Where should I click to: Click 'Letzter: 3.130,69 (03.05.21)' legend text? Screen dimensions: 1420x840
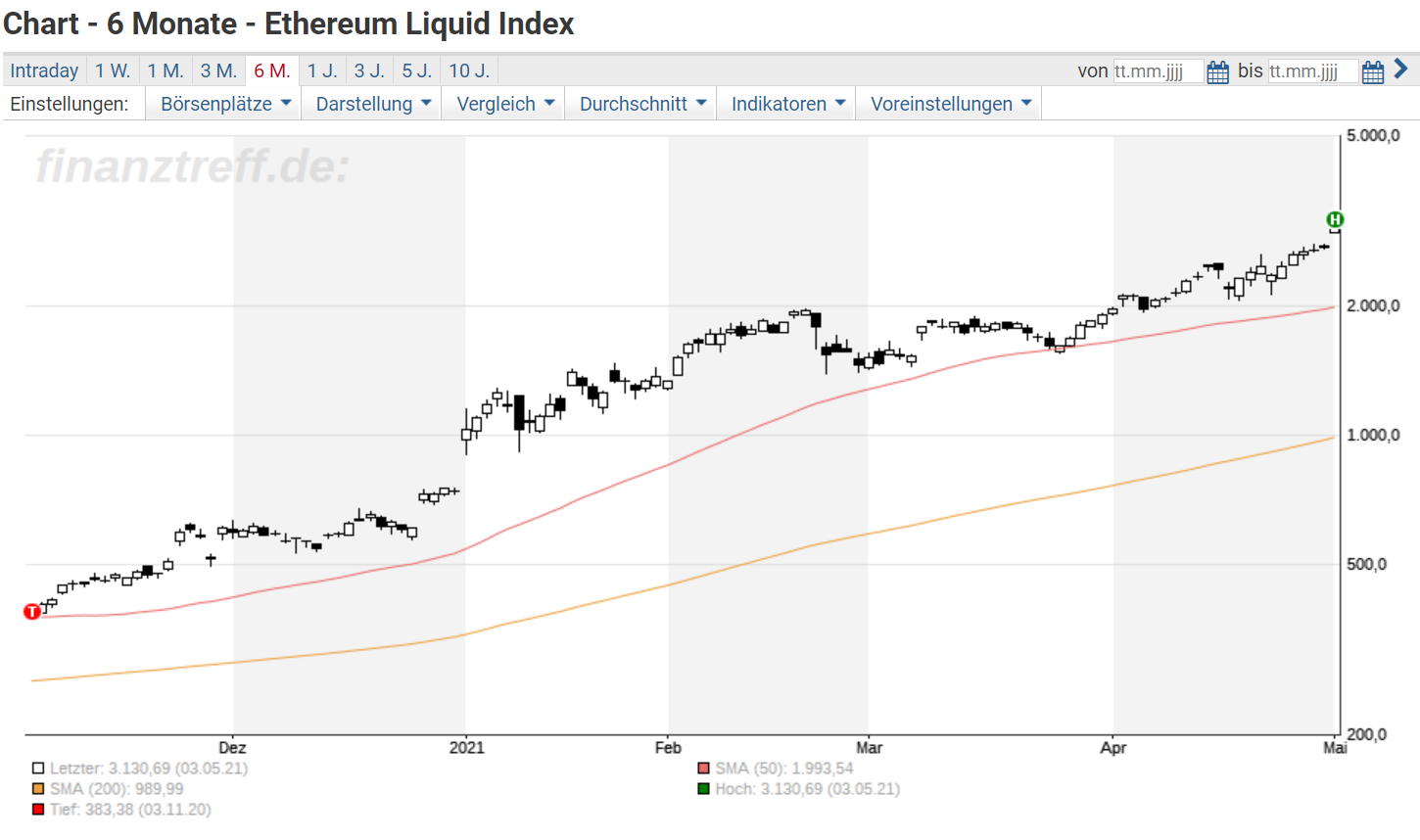149,769
